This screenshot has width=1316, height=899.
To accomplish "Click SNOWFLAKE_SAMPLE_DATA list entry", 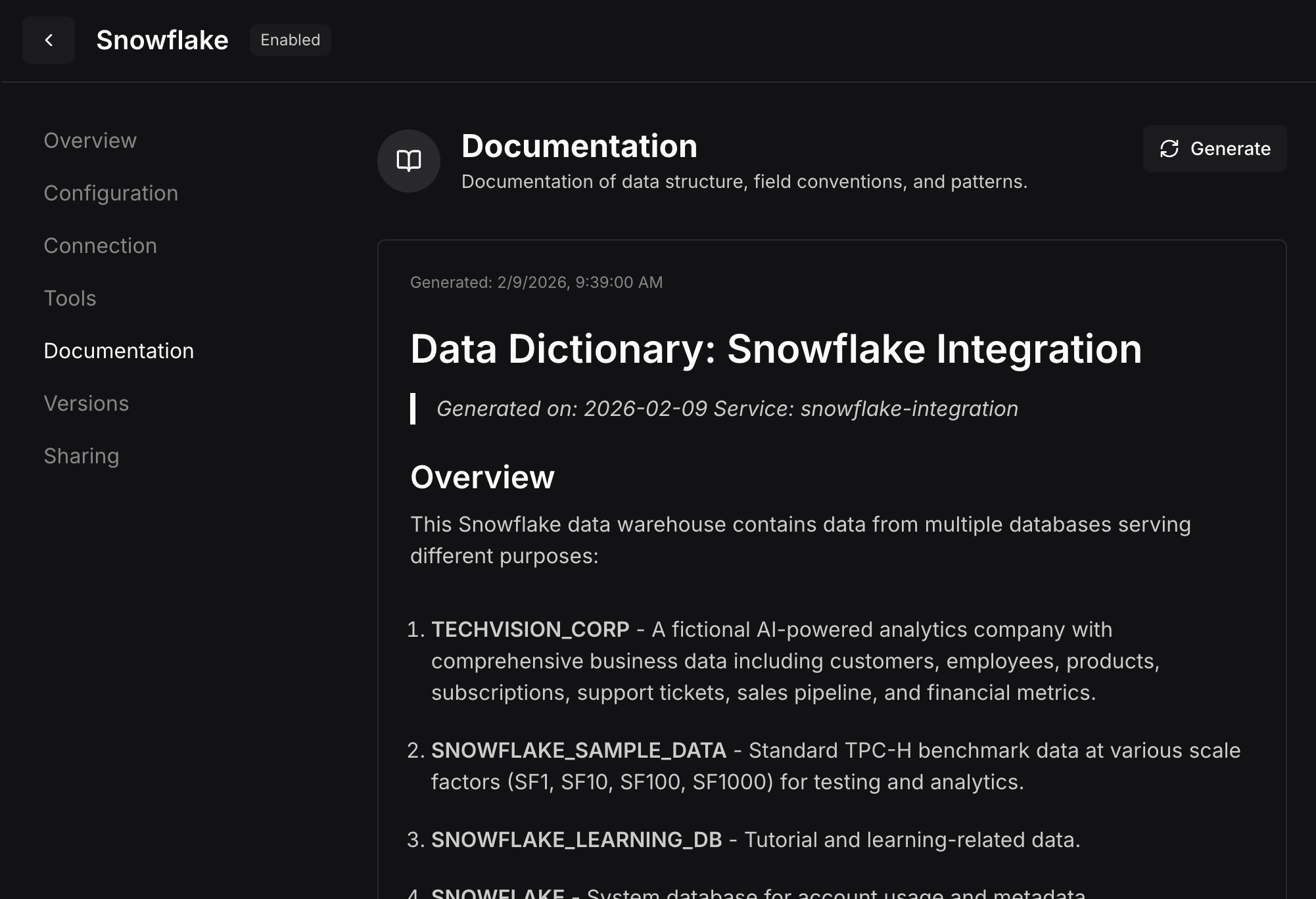I will (x=578, y=750).
